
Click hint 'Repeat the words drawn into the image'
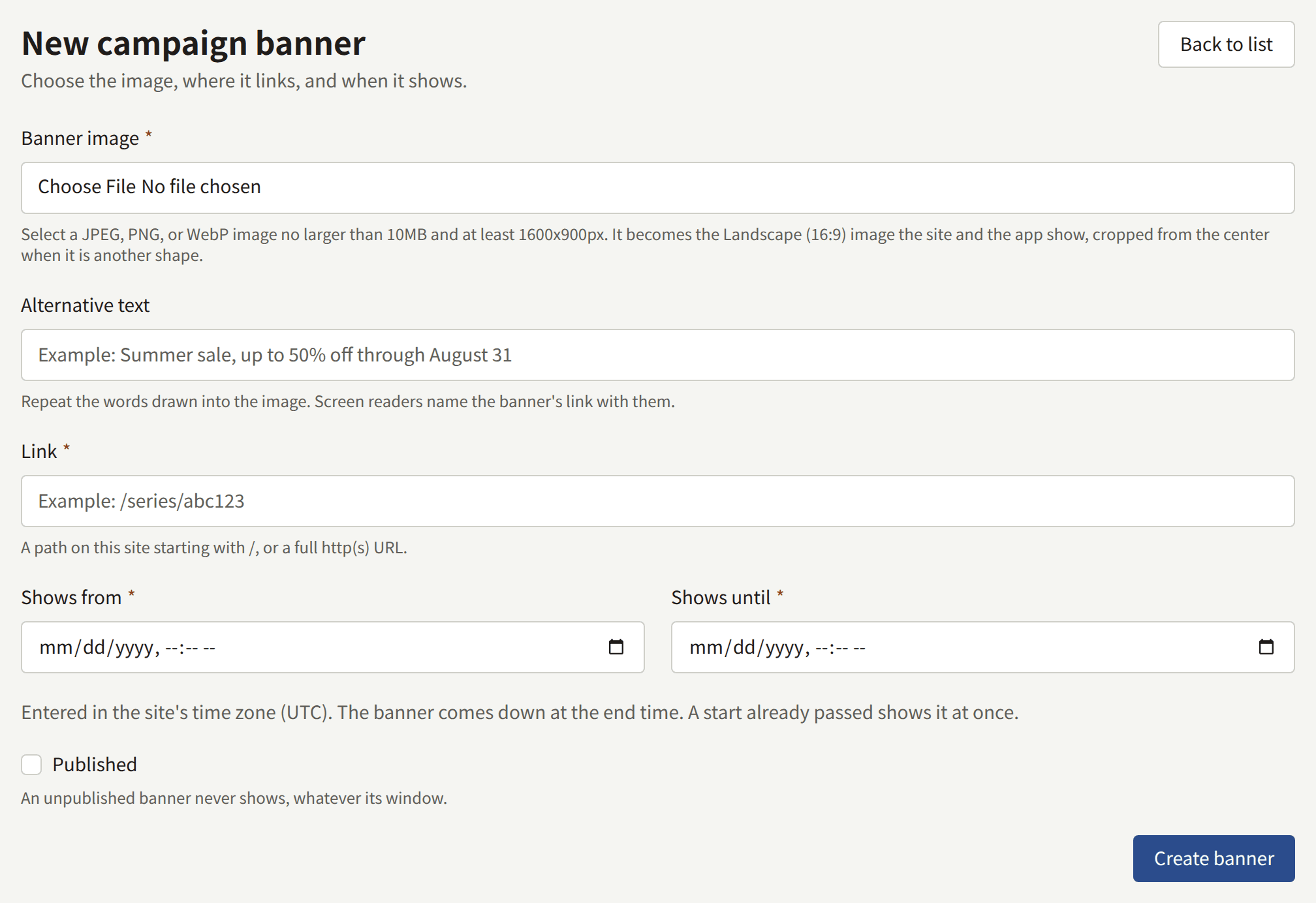click(x=348, y=401)
